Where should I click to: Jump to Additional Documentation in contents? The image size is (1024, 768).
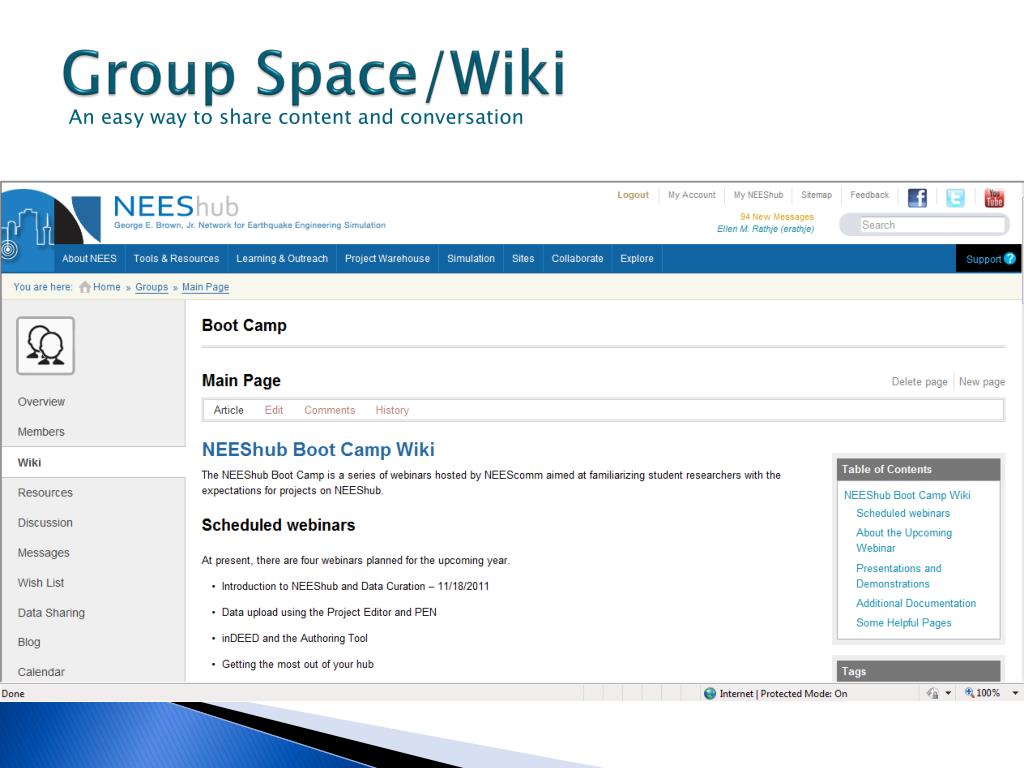(916, 603)
